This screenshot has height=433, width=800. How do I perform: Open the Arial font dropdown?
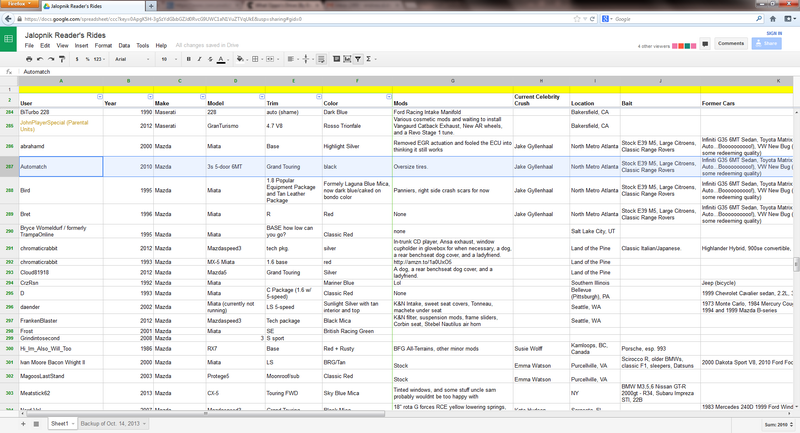coord(132,59)
